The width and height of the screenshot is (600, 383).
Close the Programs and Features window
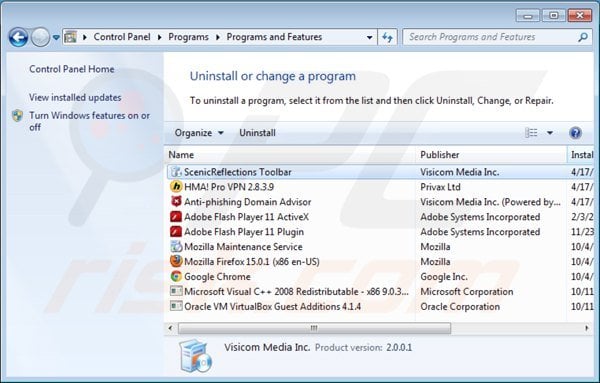(580, 16)
